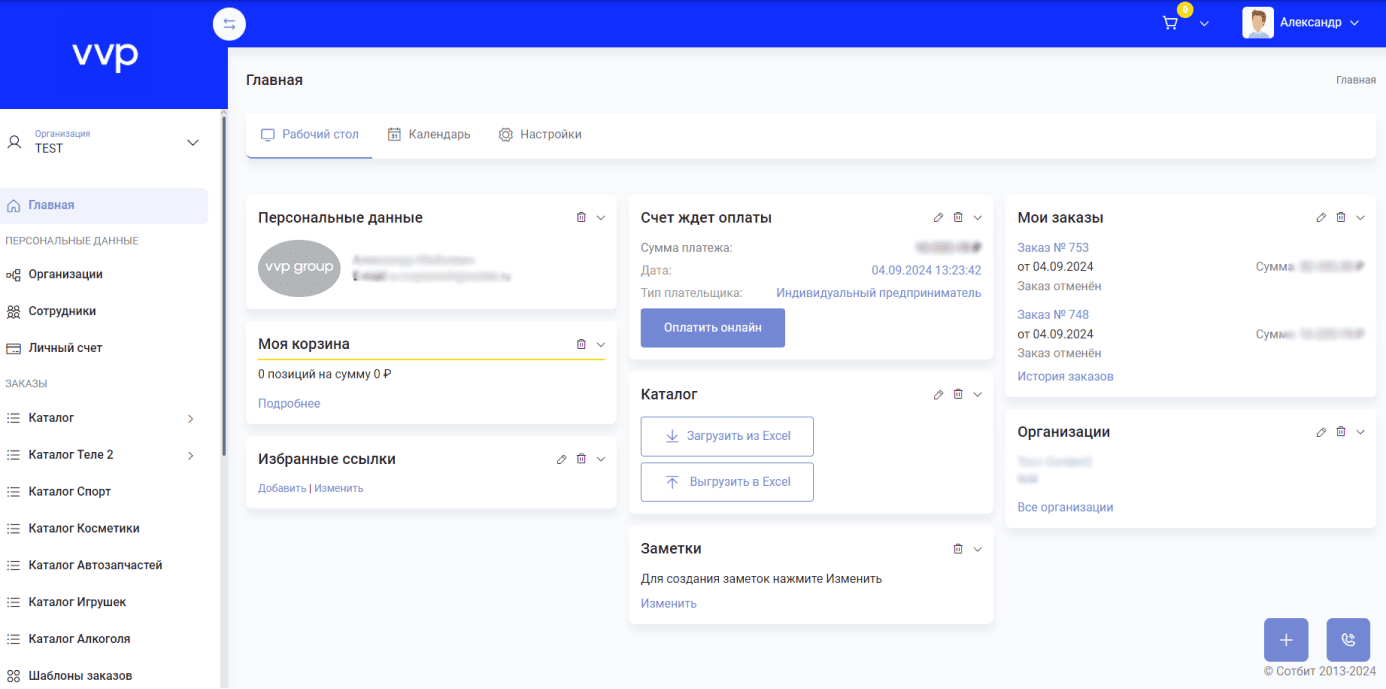1386x689 pixels.
Task: Go to Главная in the sidebar
Action: point(104,205)
